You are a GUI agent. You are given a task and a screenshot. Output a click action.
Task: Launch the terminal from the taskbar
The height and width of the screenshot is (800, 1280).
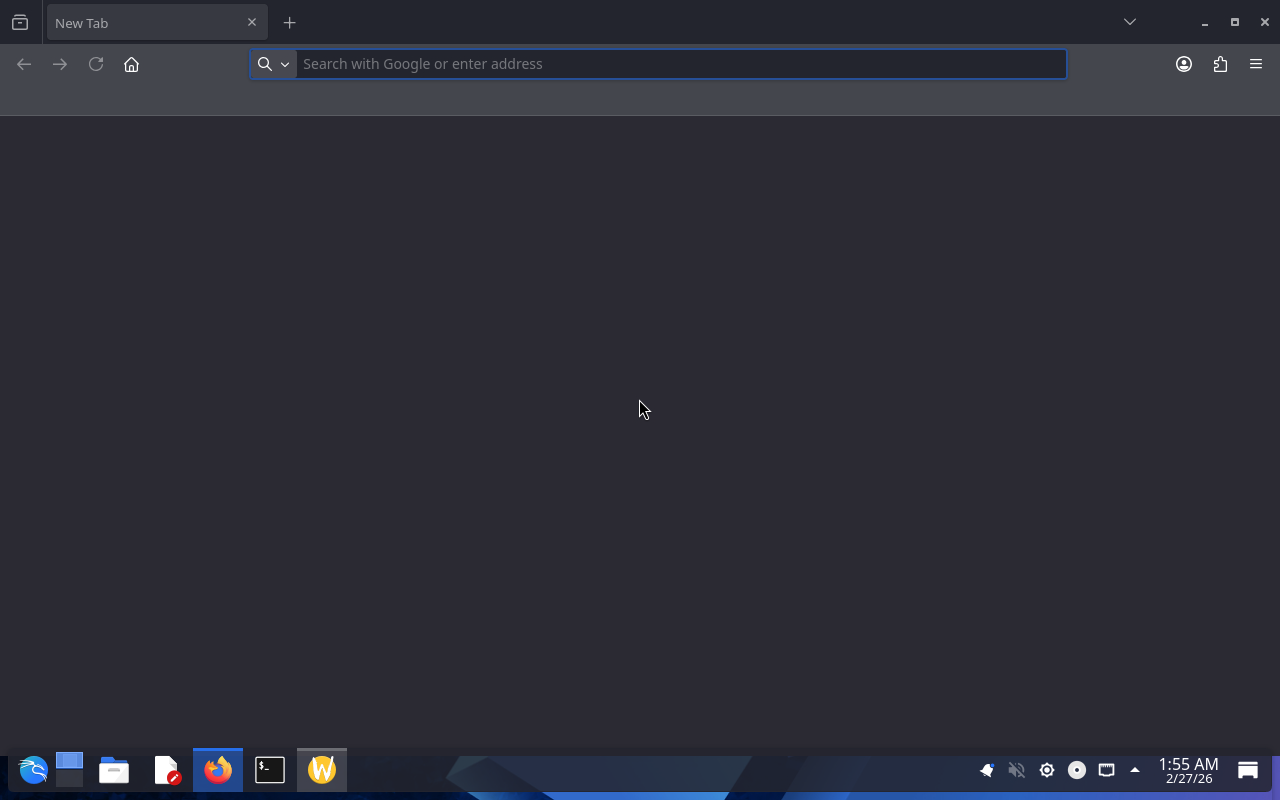tap(270, 770)
